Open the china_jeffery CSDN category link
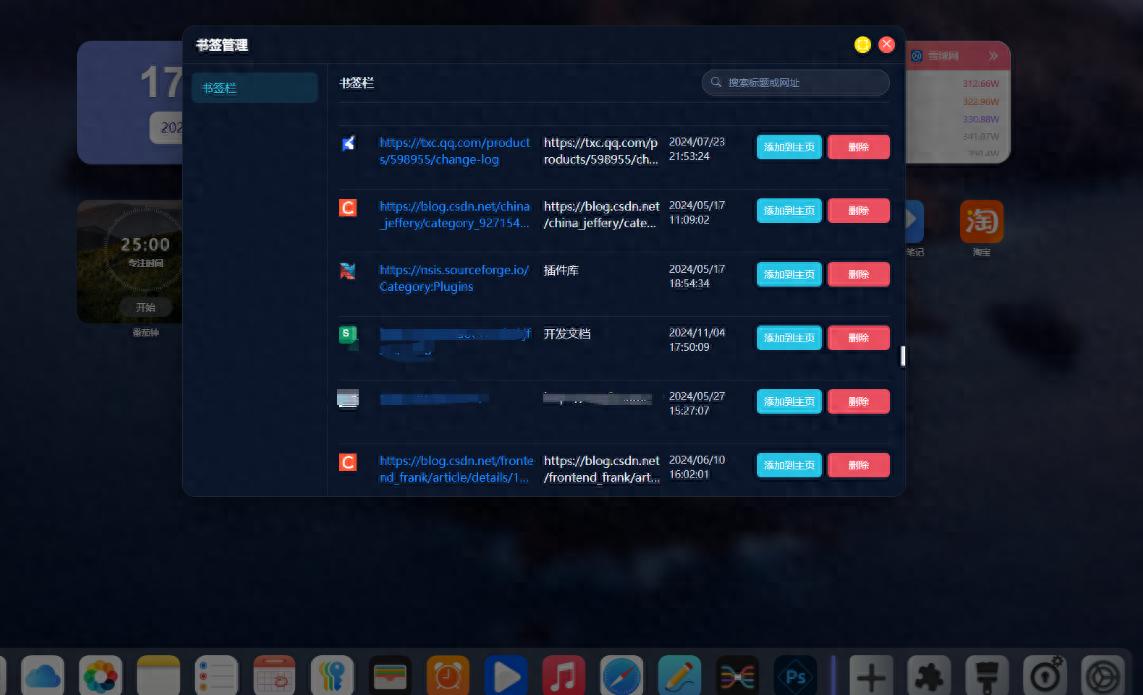Image resolution: width=1143 pixels, height=695 pixels. coord(454,214)
